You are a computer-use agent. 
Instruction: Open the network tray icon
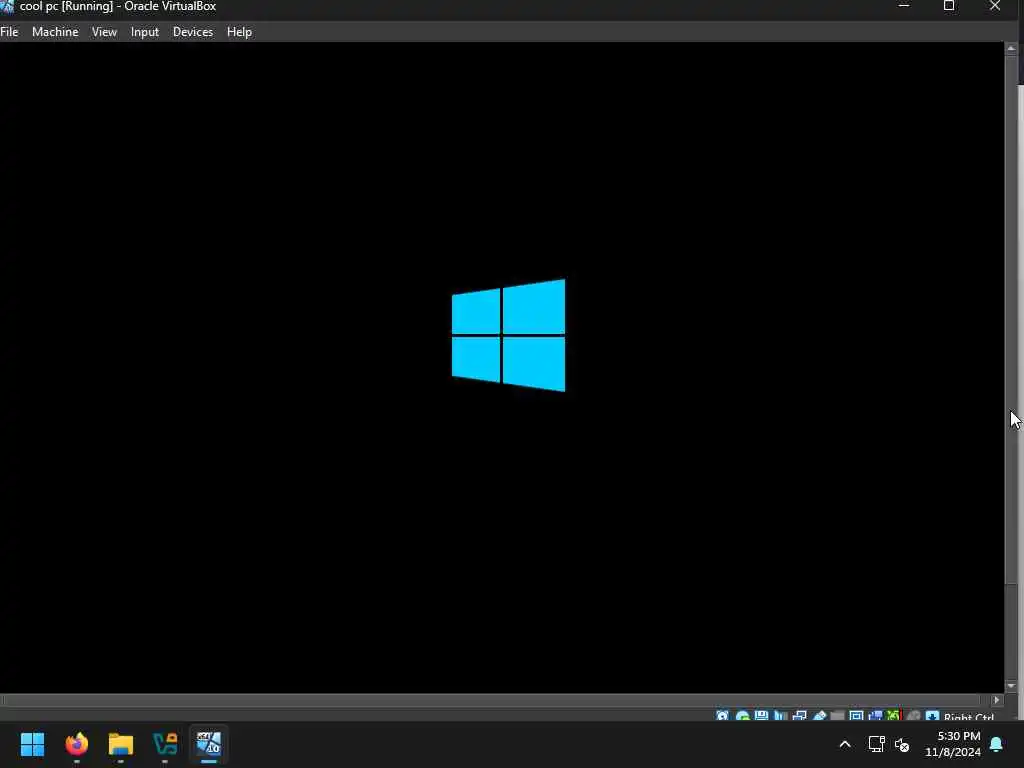pos(876,744)
